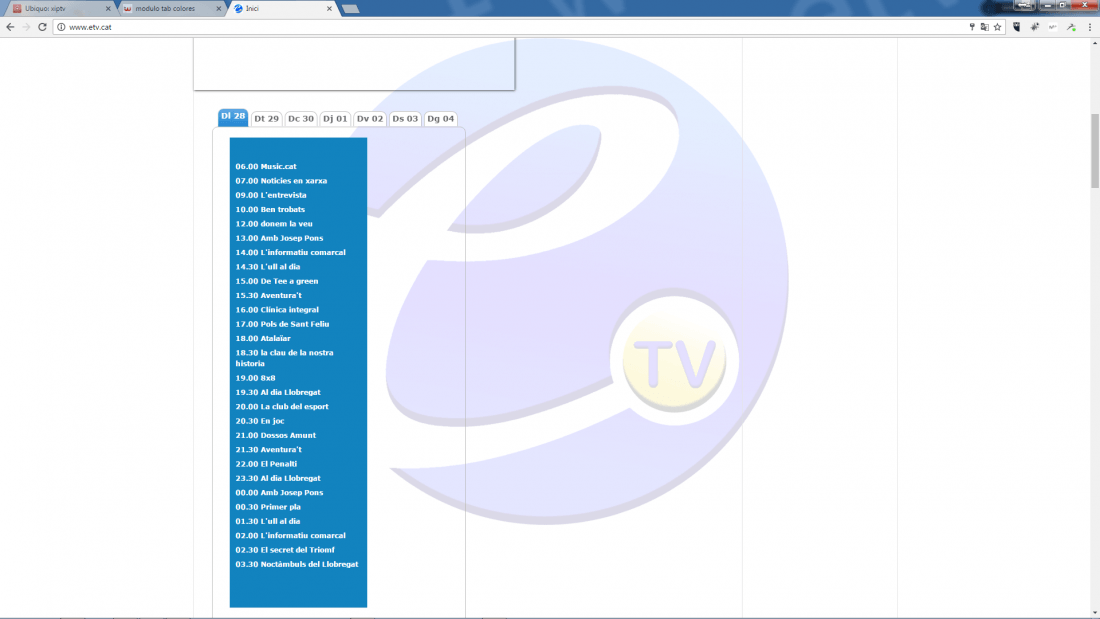Viewport: 1100px width, 619px height.
Task: Open the Dc 30 schedule tab
Action: point(301,119)
